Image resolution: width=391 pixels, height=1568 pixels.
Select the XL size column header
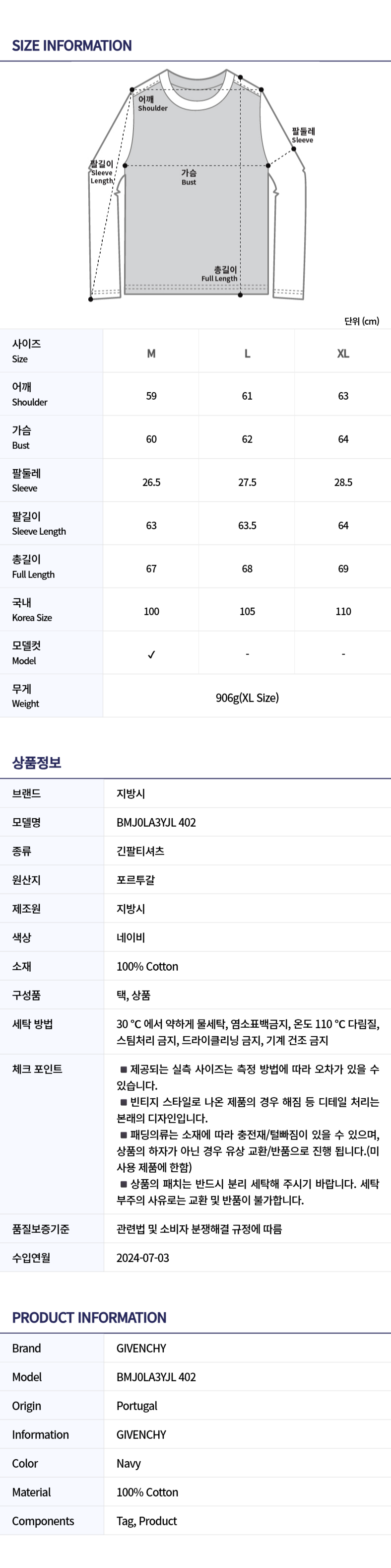coord(343,354)
